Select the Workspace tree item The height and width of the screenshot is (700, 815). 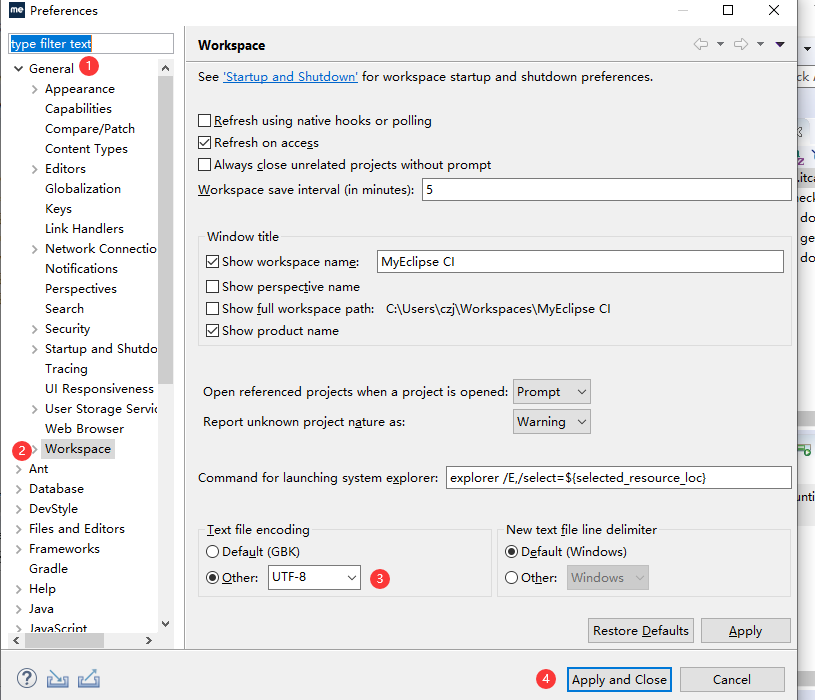(78, 449)
